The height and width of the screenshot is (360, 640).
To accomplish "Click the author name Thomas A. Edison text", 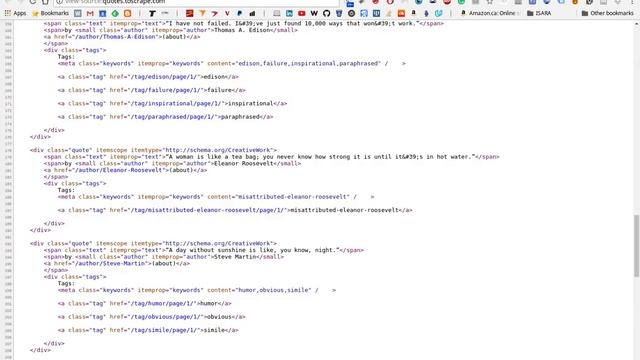I will [x=242, y=30].
